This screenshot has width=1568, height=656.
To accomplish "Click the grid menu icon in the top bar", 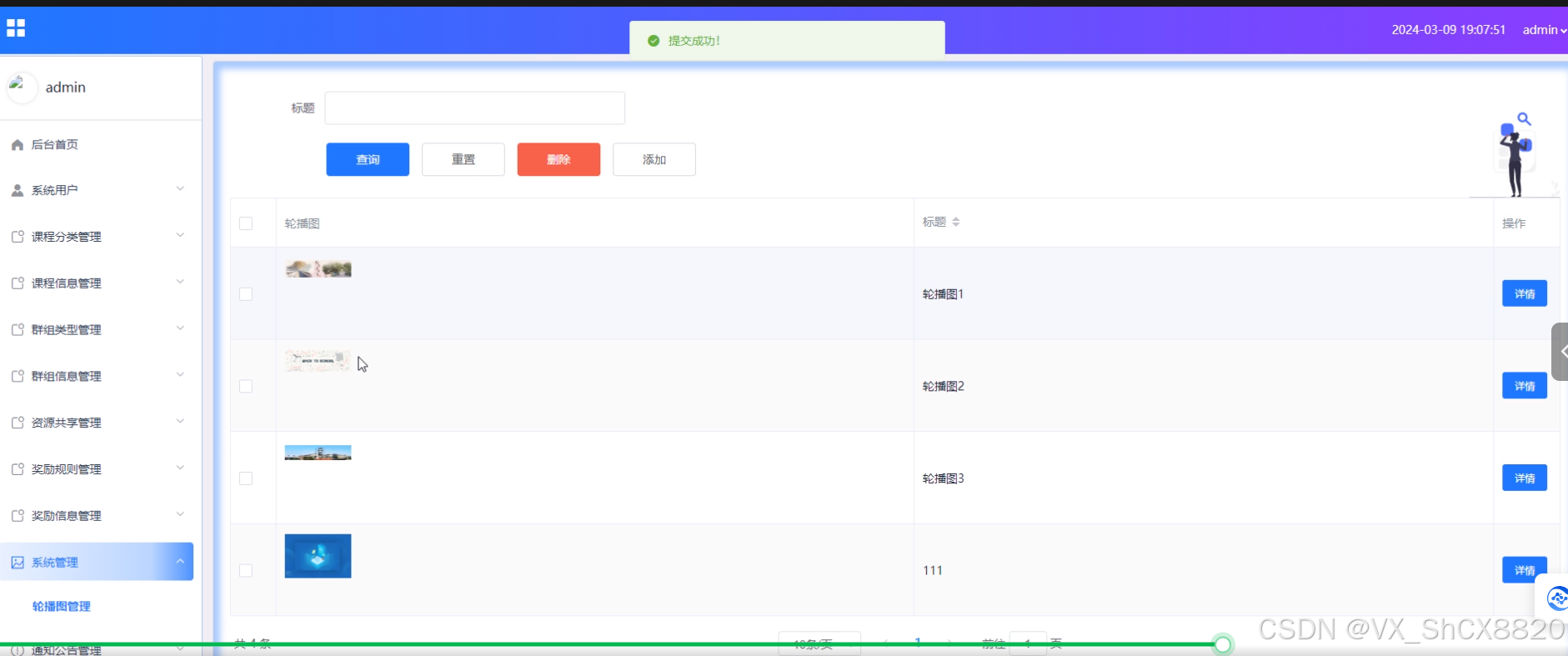I will [x=16, y=28].
